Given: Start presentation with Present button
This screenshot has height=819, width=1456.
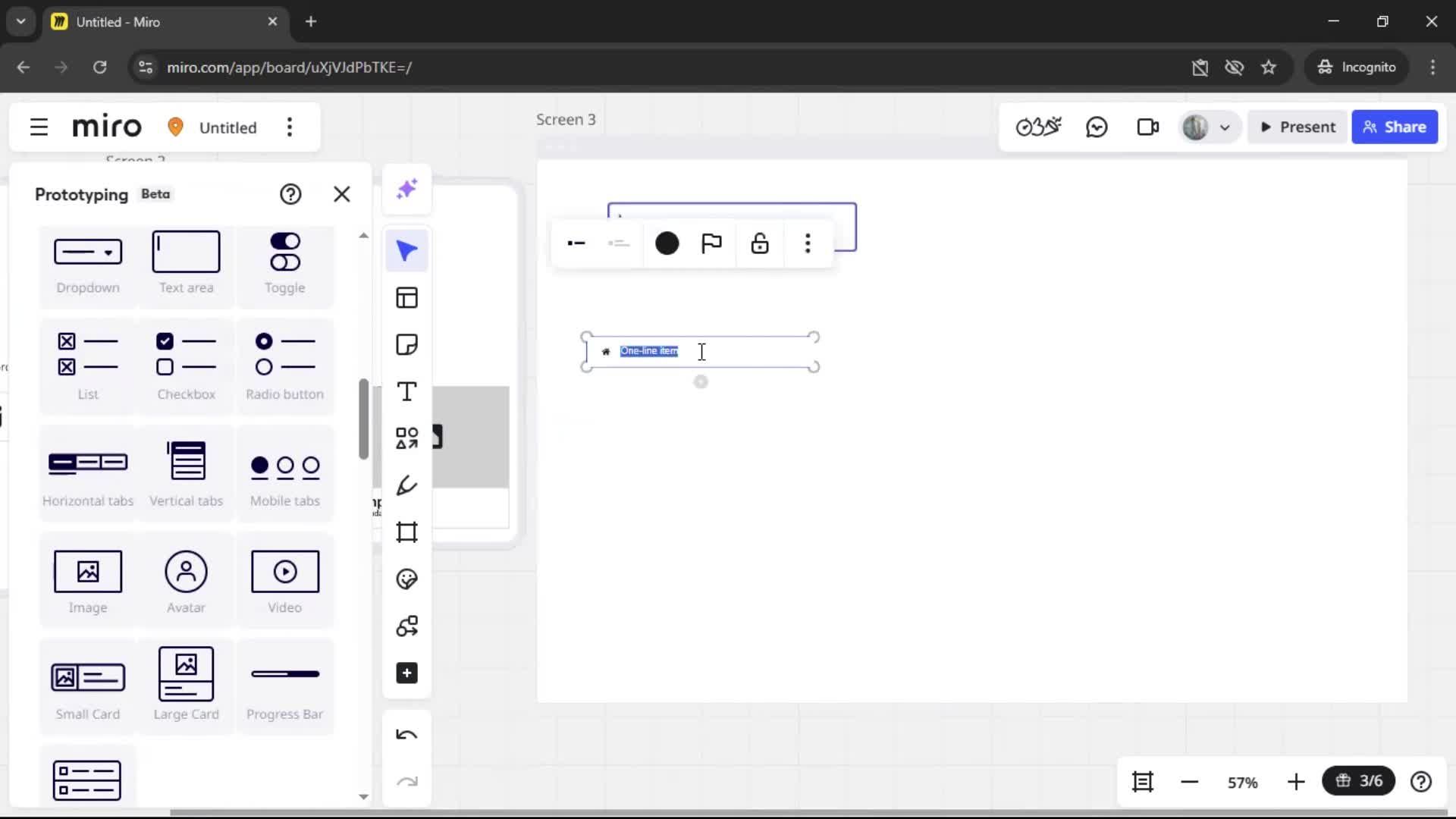Looking at the screenshot, I should (x=1298, y=127).
